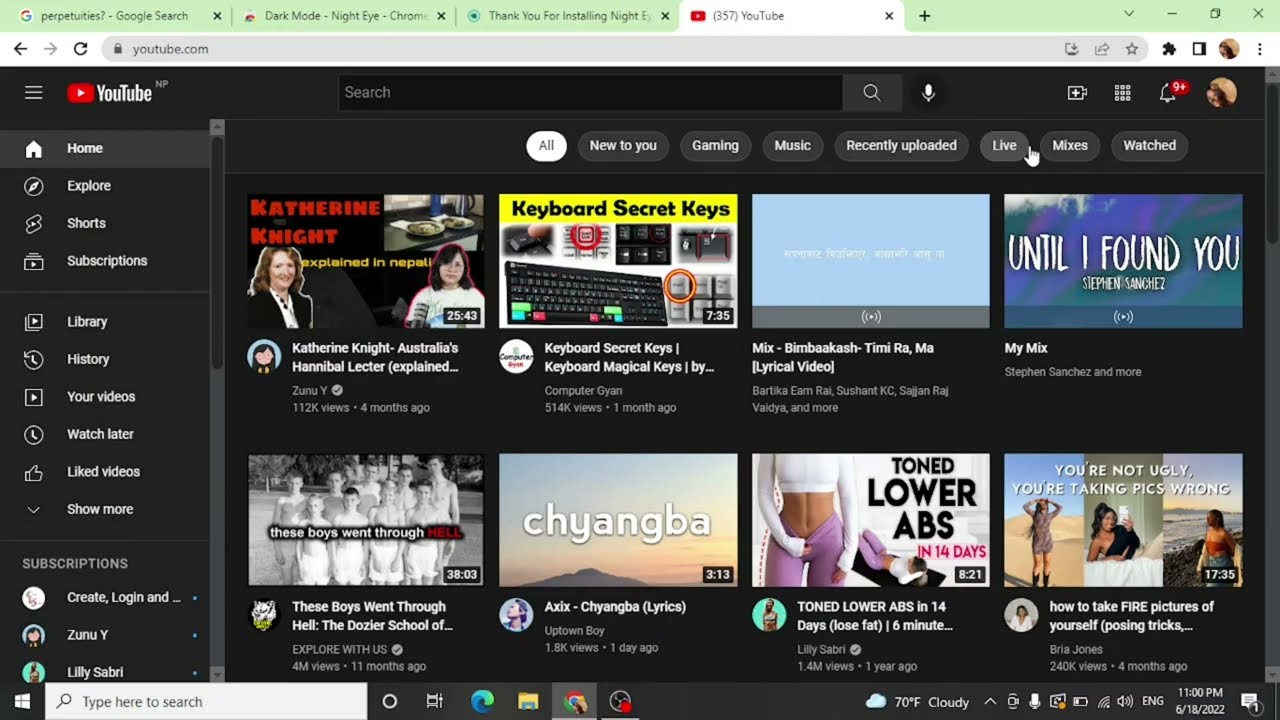Screen dimensions: 1280x720
Task: Select the Live filter chip
Action: click(x=1004, y=146)
